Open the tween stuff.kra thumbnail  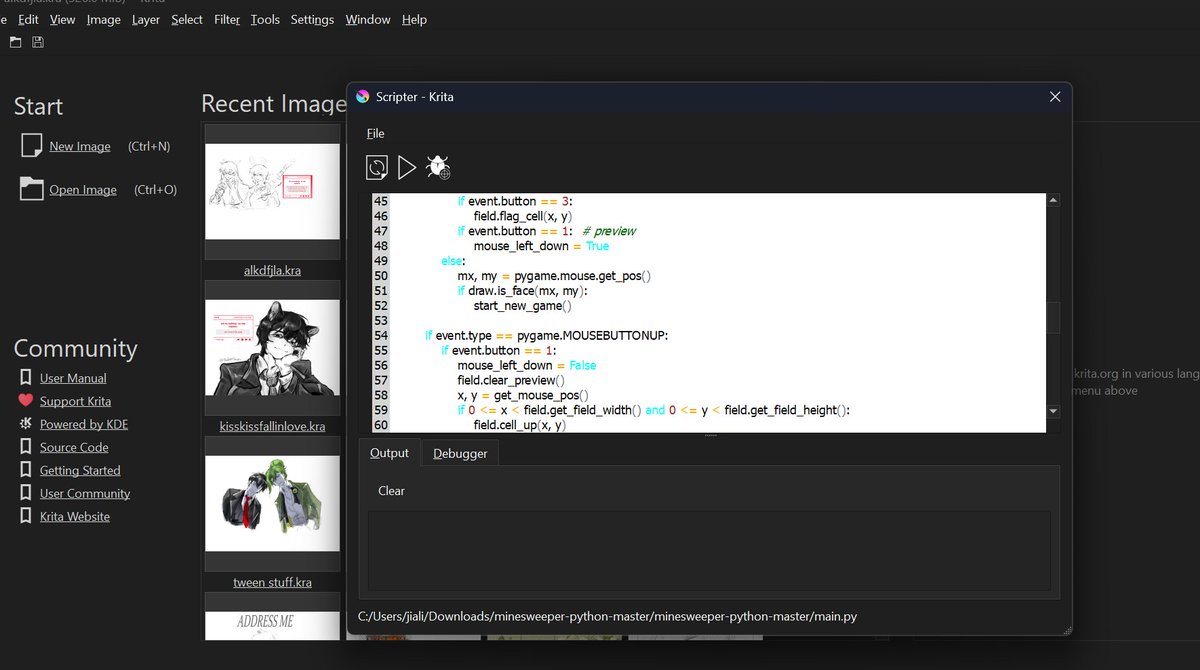[x=273, y=503]
